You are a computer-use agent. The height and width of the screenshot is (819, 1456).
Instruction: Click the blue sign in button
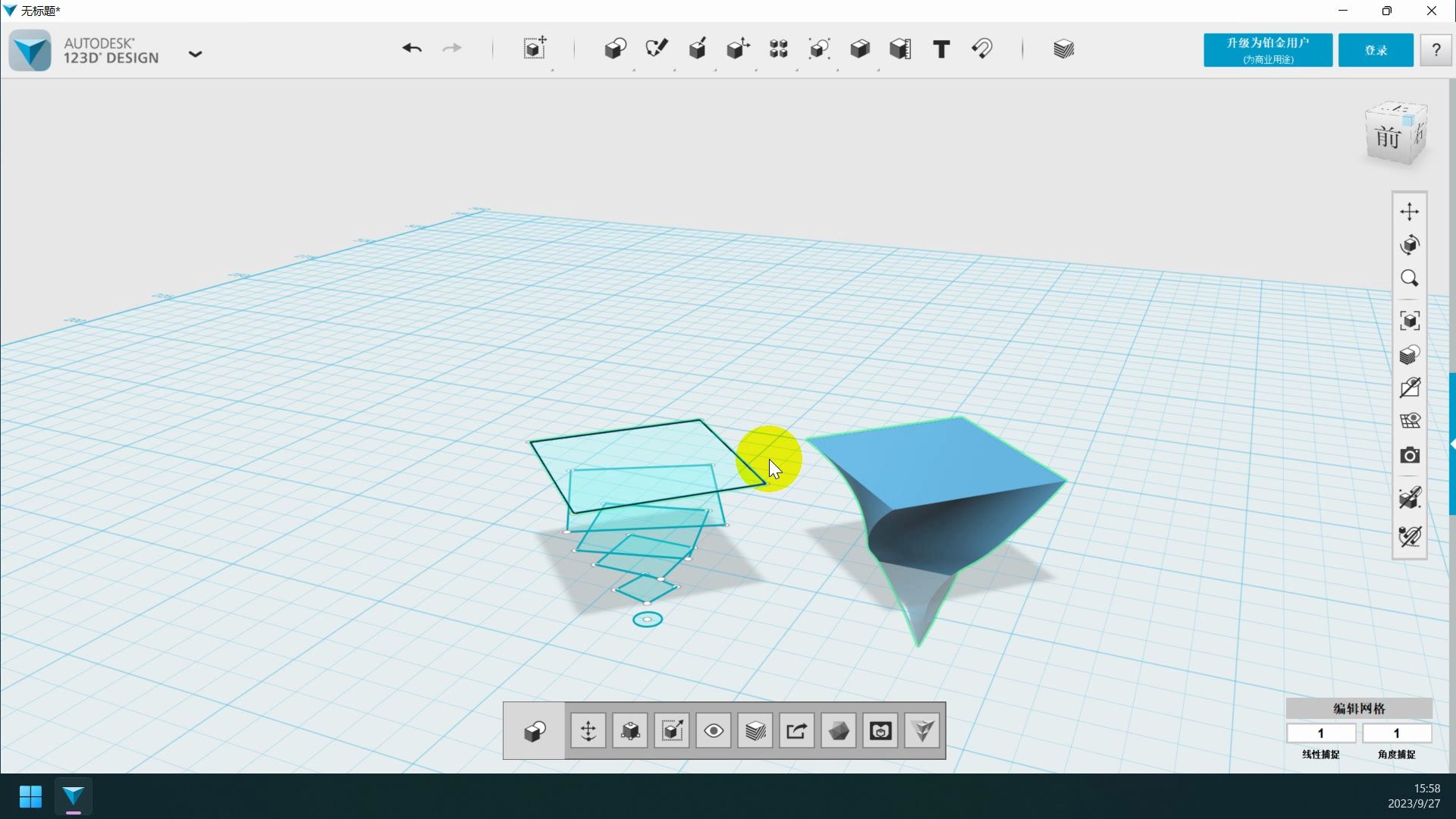[1376, 50]
